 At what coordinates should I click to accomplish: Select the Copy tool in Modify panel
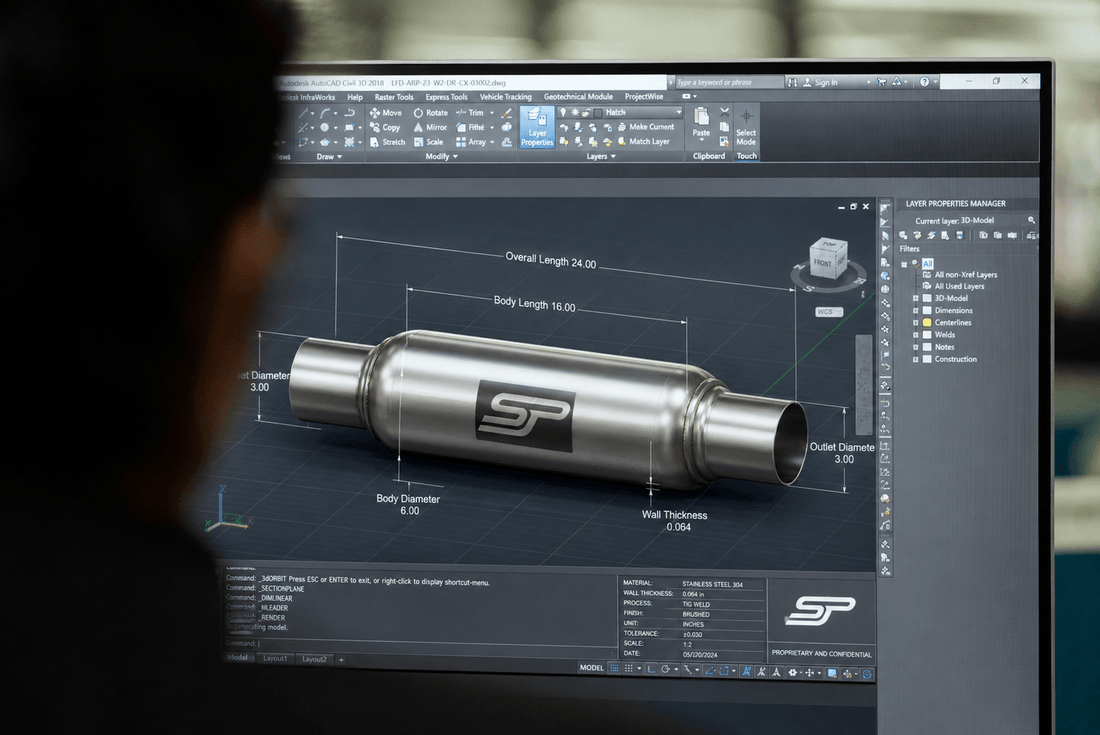tap(385, 128)
